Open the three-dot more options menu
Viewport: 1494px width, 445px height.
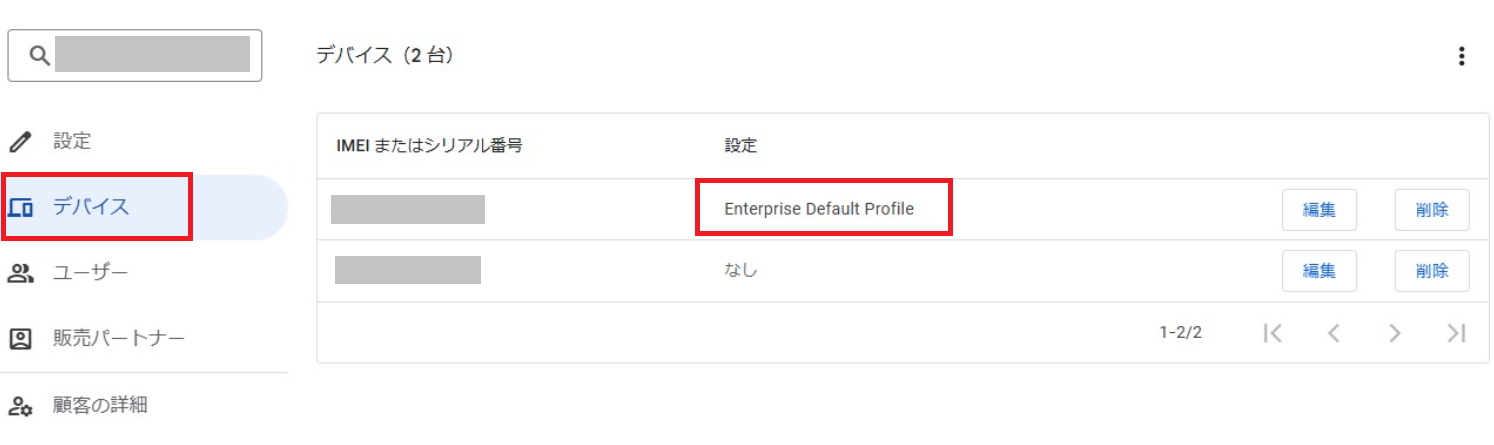pos(1462,56)
